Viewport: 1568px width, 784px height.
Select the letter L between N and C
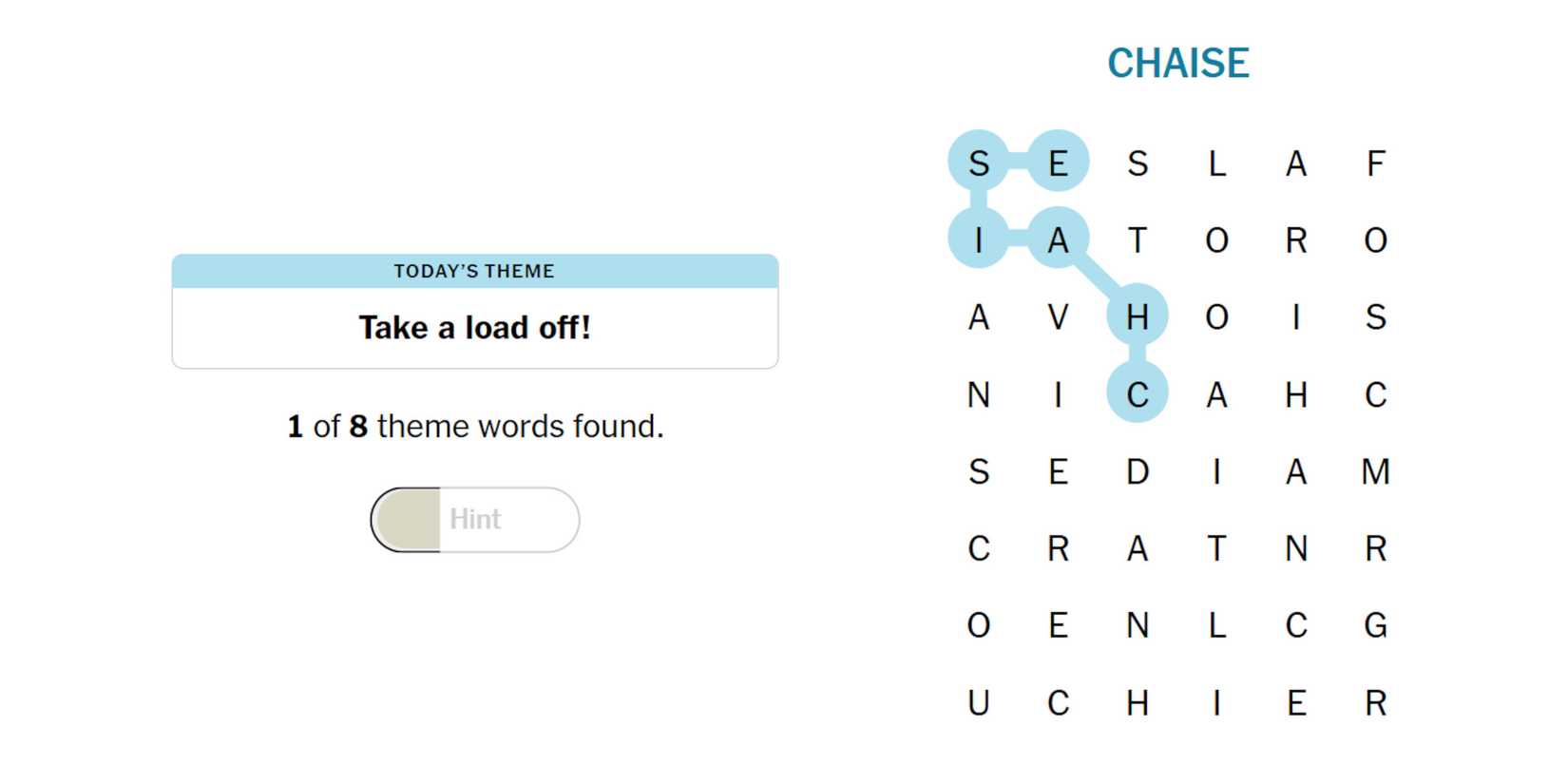coord(1216,625)
